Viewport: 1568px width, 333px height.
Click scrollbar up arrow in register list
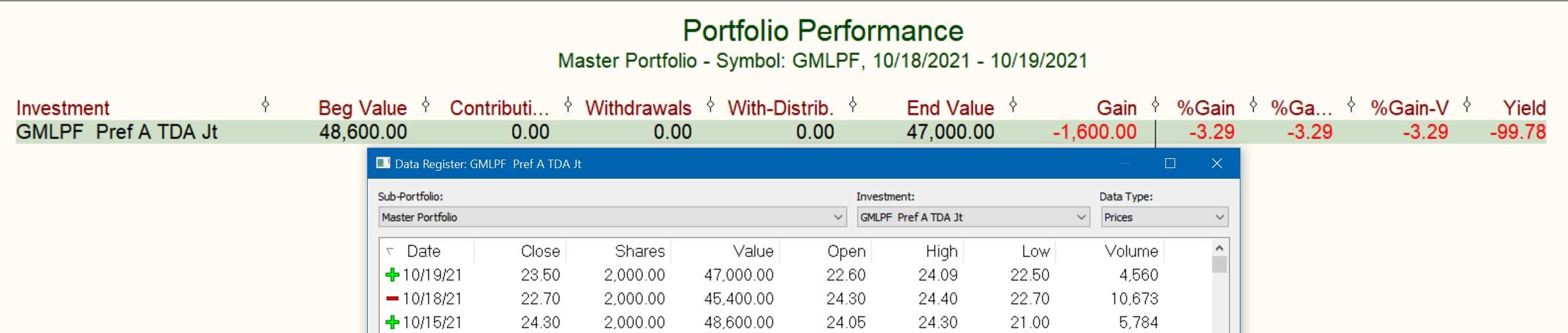coord(1219,248)
